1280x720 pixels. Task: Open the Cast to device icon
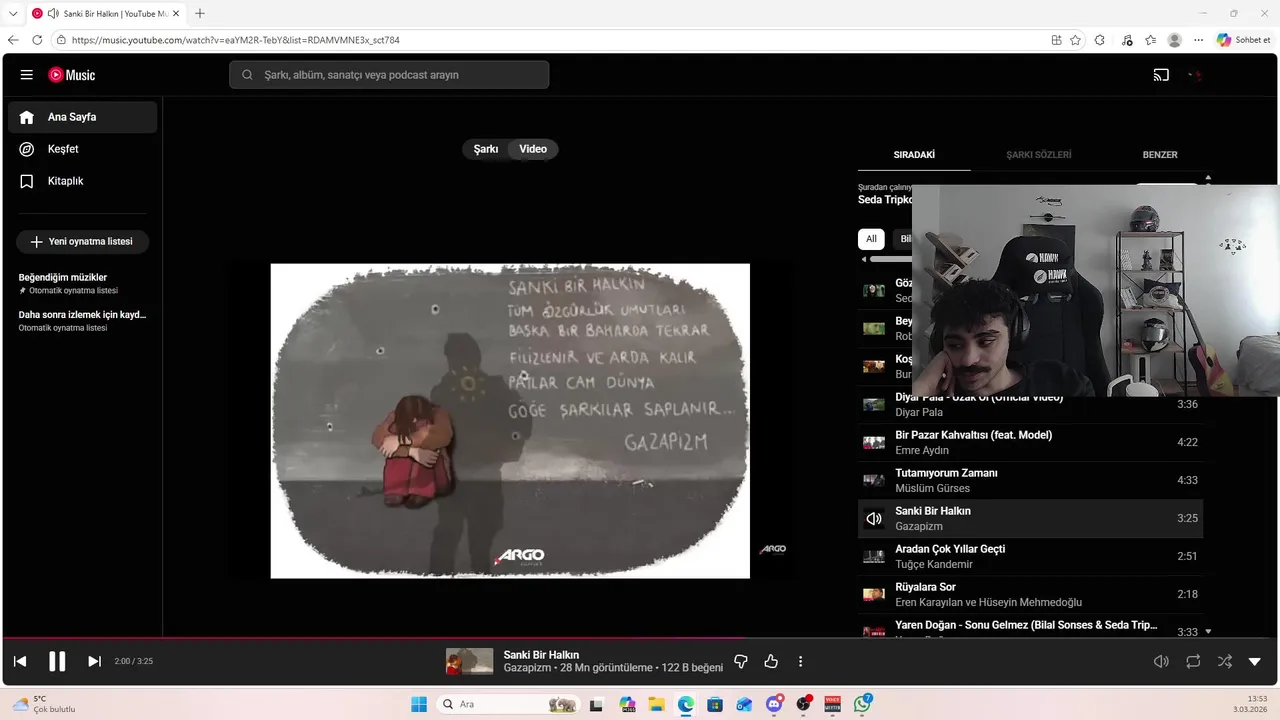(x=1161, y=75)
